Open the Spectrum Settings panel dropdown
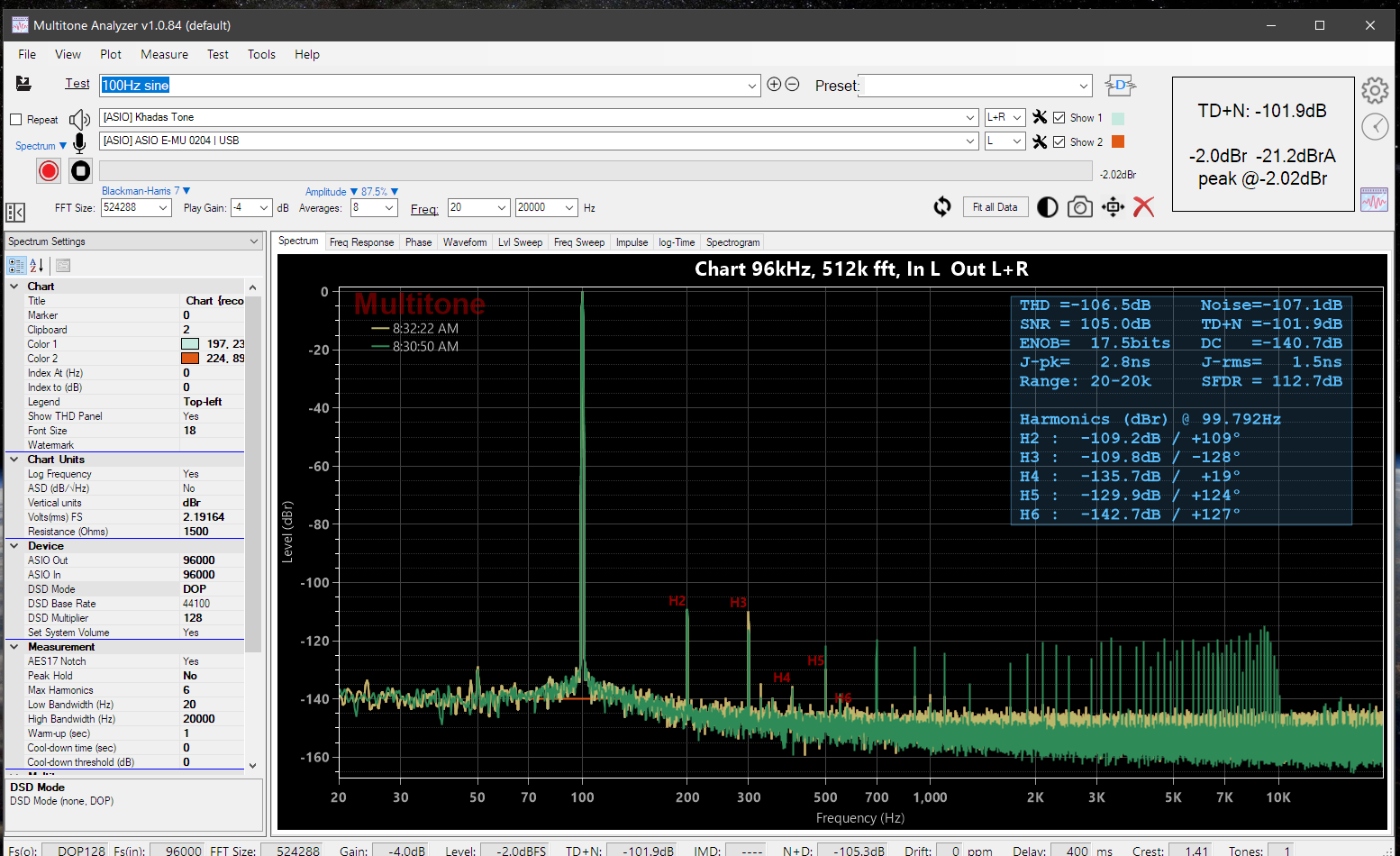The width and height of the screenshot is (1400, 856). (x=254, y=241)
